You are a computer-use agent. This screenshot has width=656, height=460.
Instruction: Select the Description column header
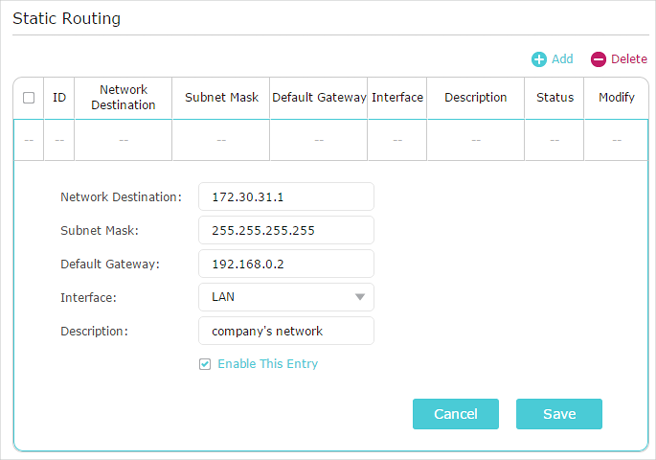coord(475,98)
